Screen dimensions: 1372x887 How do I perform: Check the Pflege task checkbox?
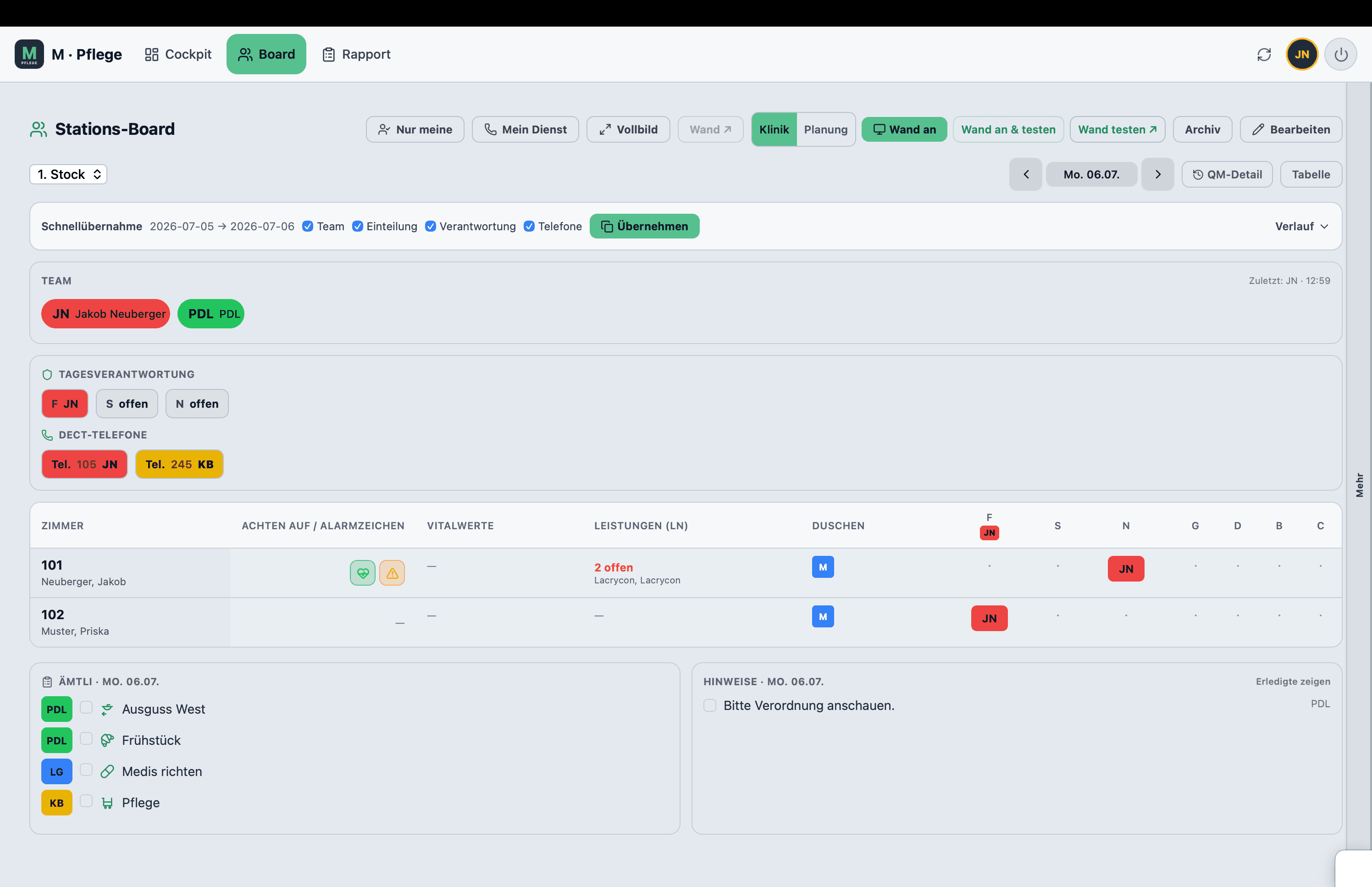[86, 801]
